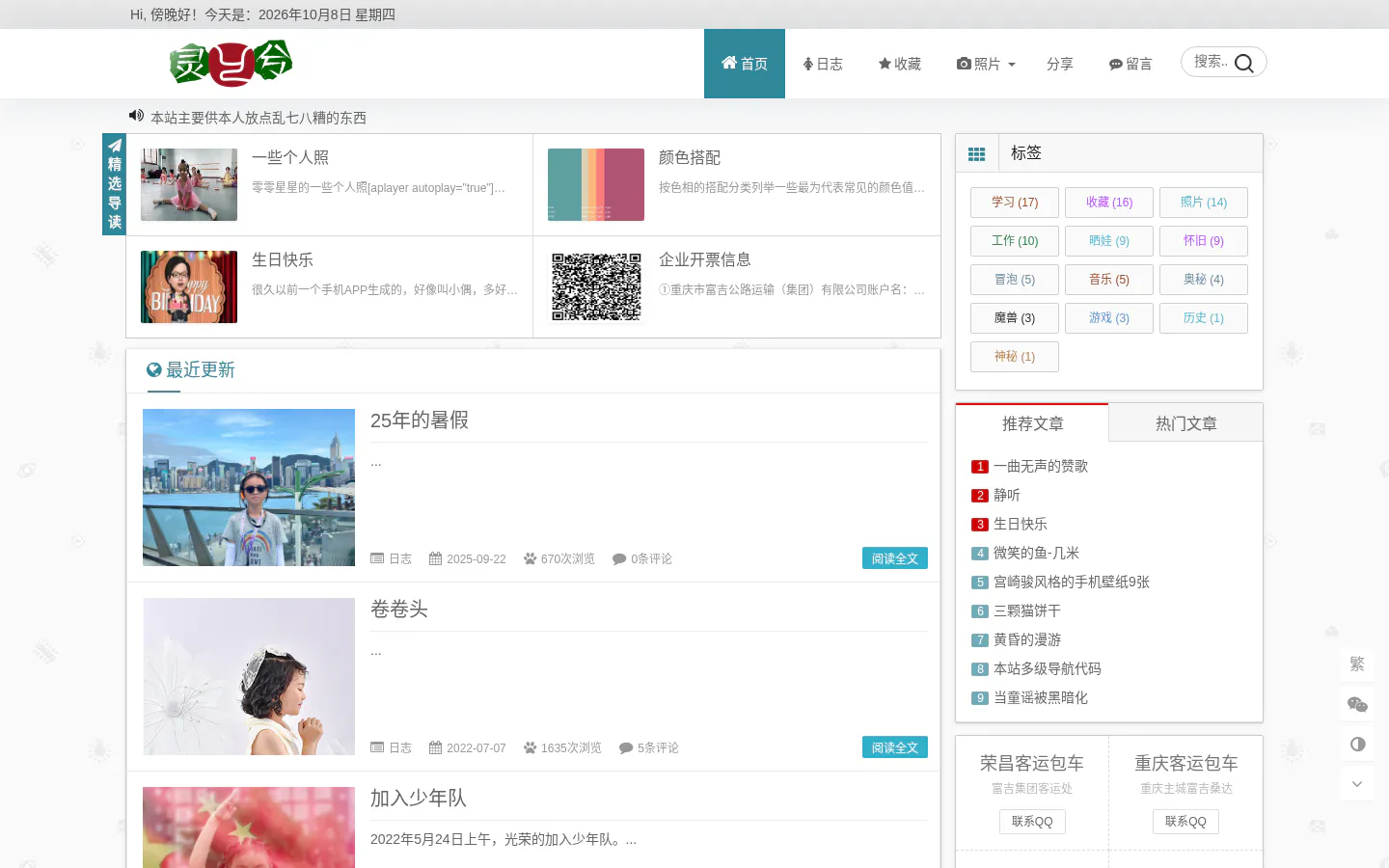Image resolution: width=1389 pixels, height=868 pixels.
Task: Open the 分享 navigation link
Action: 1060,64
